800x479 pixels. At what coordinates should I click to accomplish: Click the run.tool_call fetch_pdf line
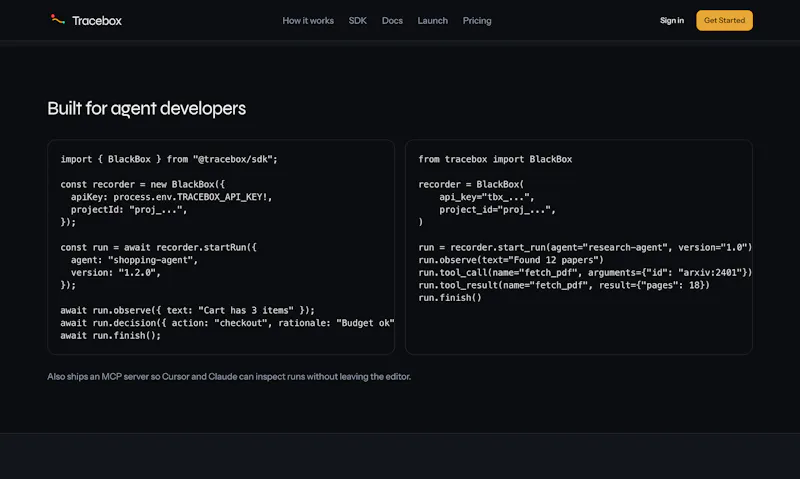pos(585,272)
